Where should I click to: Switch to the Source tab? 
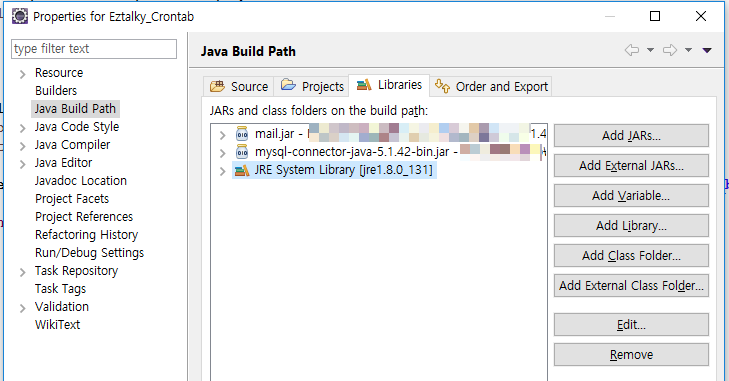tap(239, 87)
